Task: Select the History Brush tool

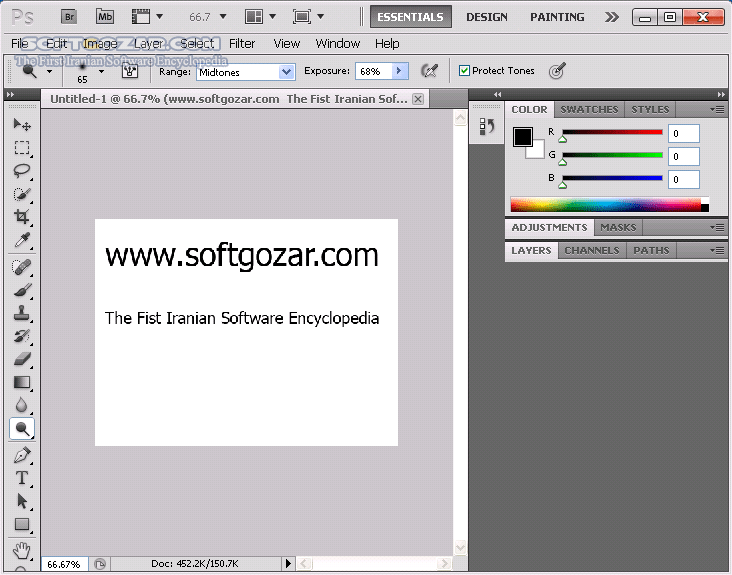Action: 22,336
